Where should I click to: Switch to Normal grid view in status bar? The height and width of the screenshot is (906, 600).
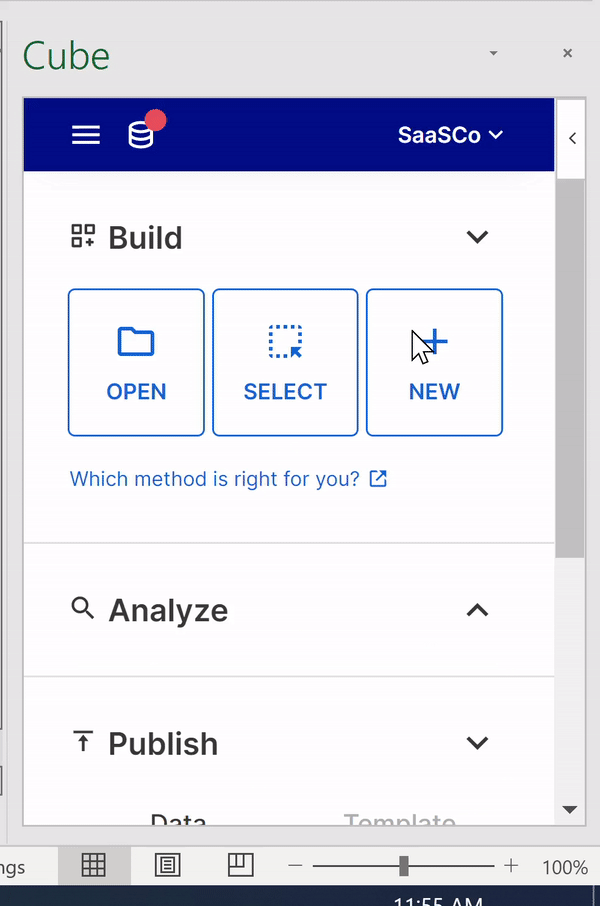point(94,865)
